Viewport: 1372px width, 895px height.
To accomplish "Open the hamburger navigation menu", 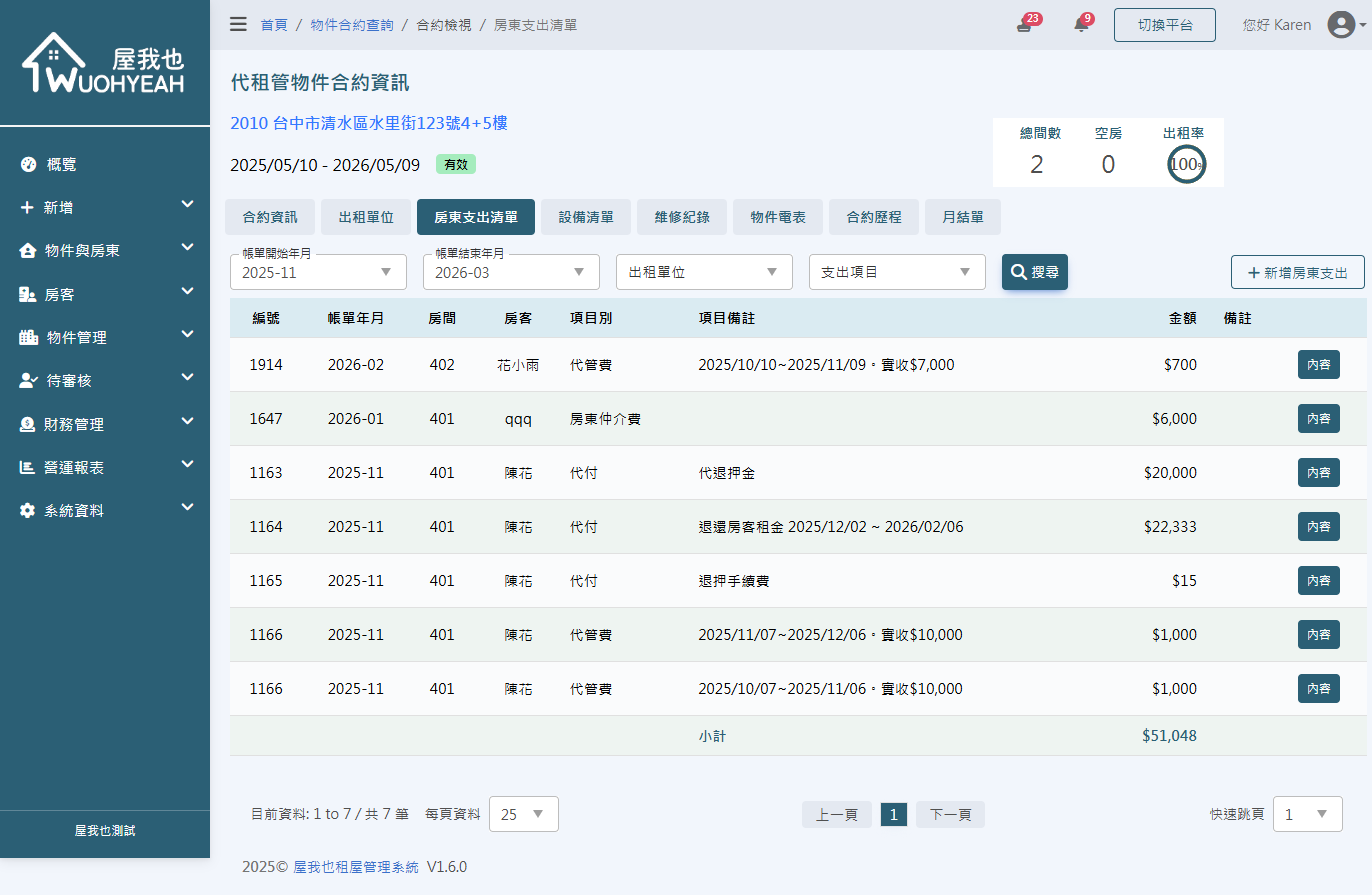I will (x=238, y=24).
